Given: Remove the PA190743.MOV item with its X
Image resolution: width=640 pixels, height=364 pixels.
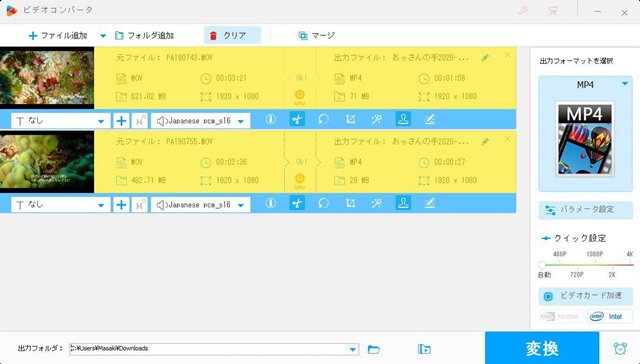Looking at the screenshot, I should (507, 55).
